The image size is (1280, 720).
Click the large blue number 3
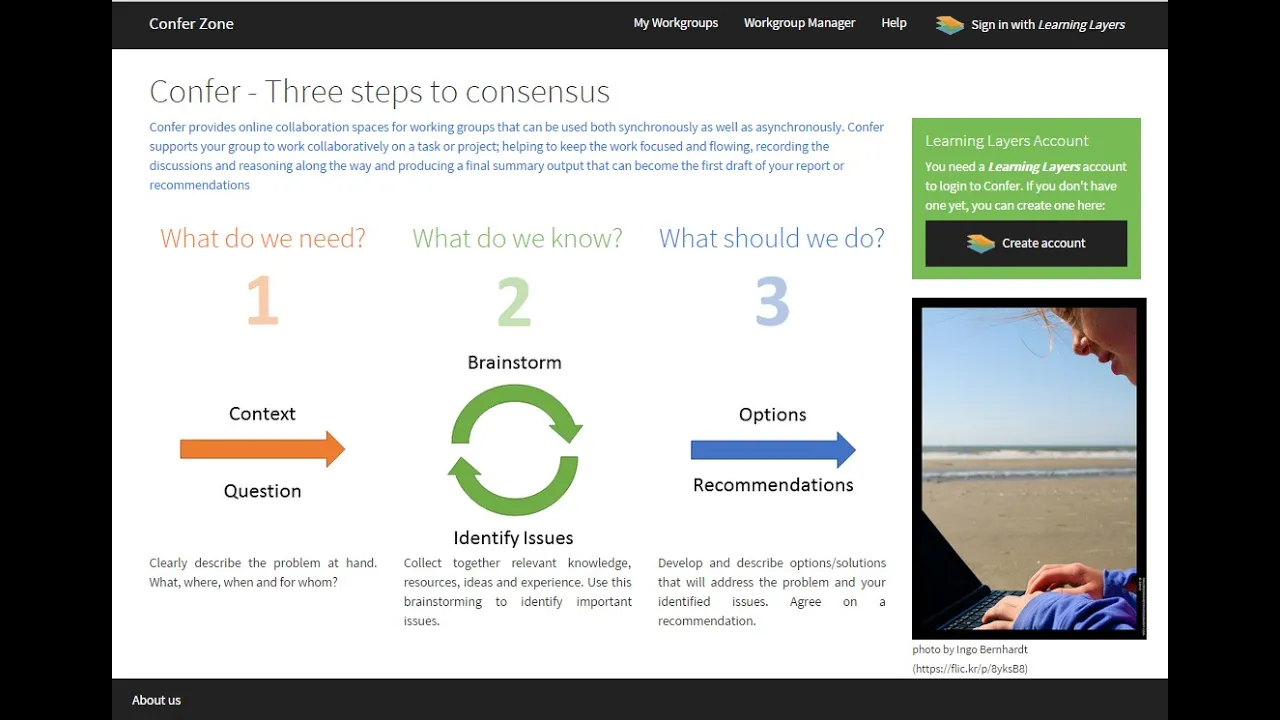tap(772, 301)
